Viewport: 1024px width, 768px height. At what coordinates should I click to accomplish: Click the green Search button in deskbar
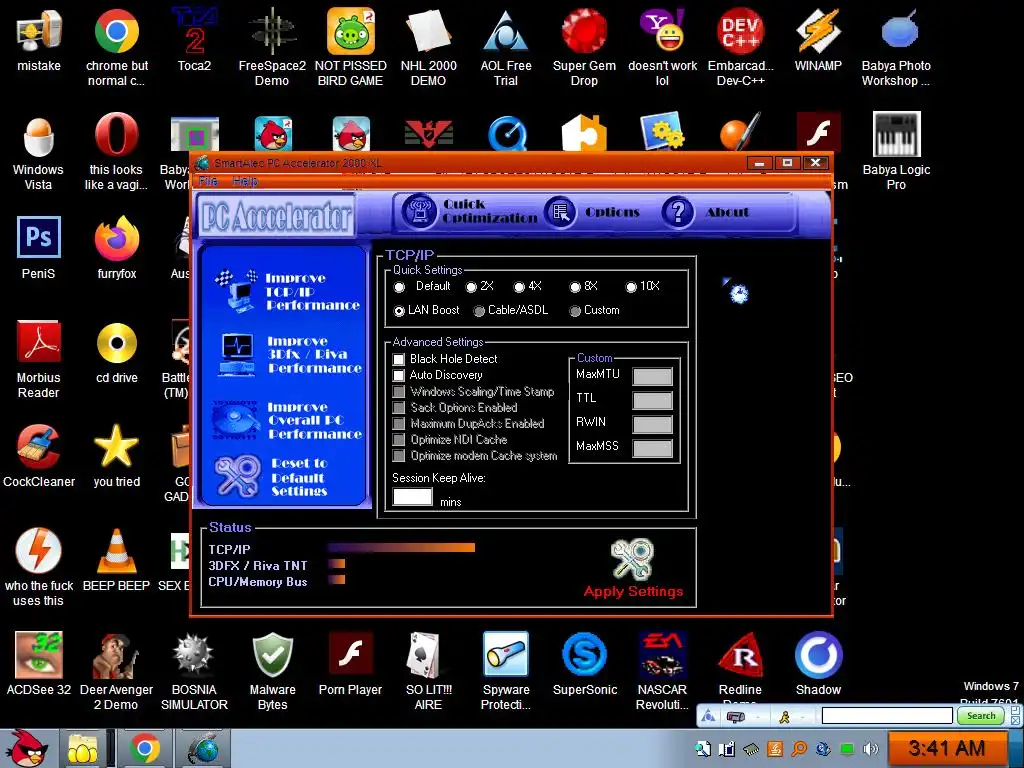[x=980, y=716]
